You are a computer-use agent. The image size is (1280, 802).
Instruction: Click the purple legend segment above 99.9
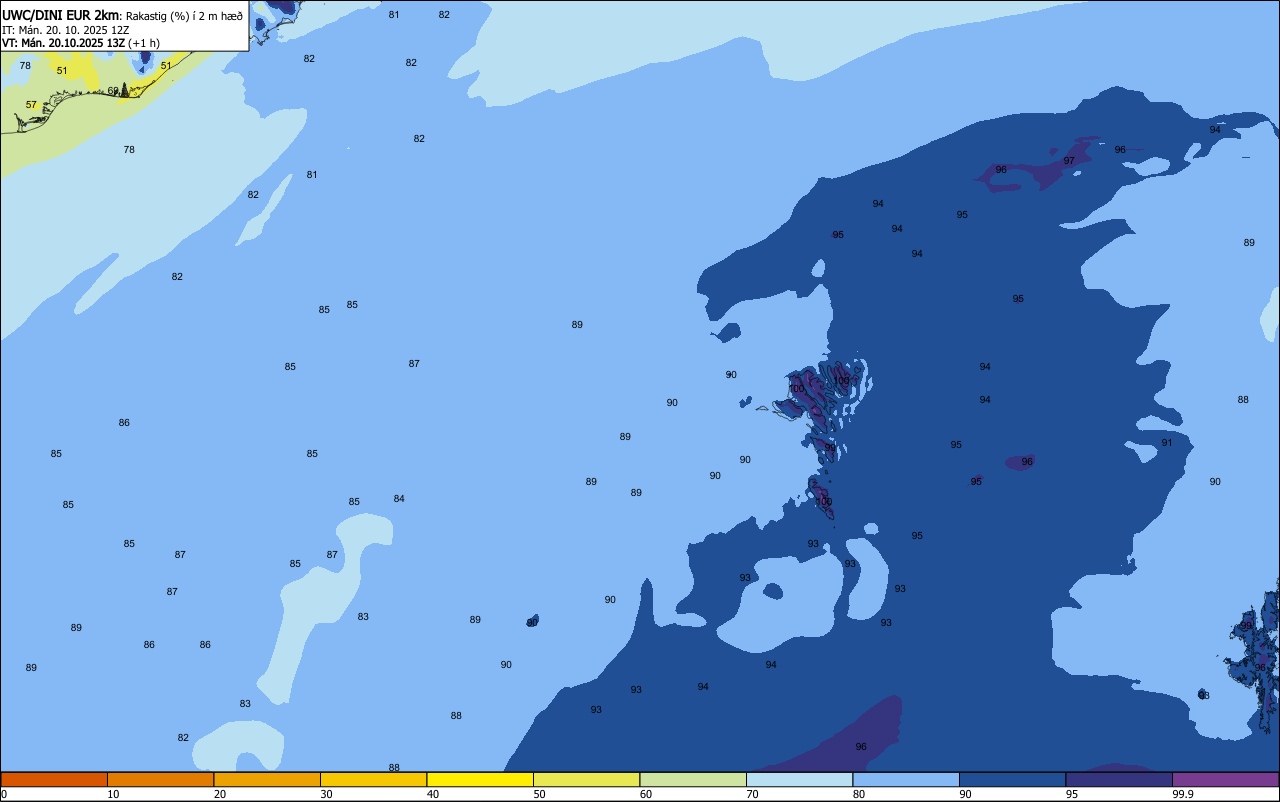pos(1225,779)
